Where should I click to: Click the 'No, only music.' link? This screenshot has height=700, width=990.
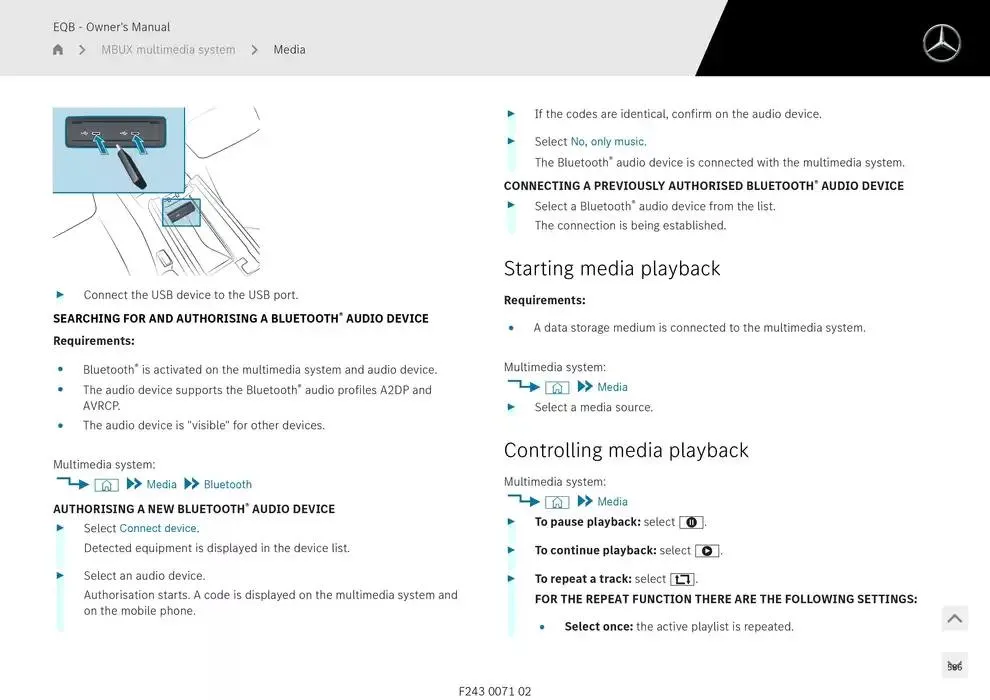click(x=608, y=142)
